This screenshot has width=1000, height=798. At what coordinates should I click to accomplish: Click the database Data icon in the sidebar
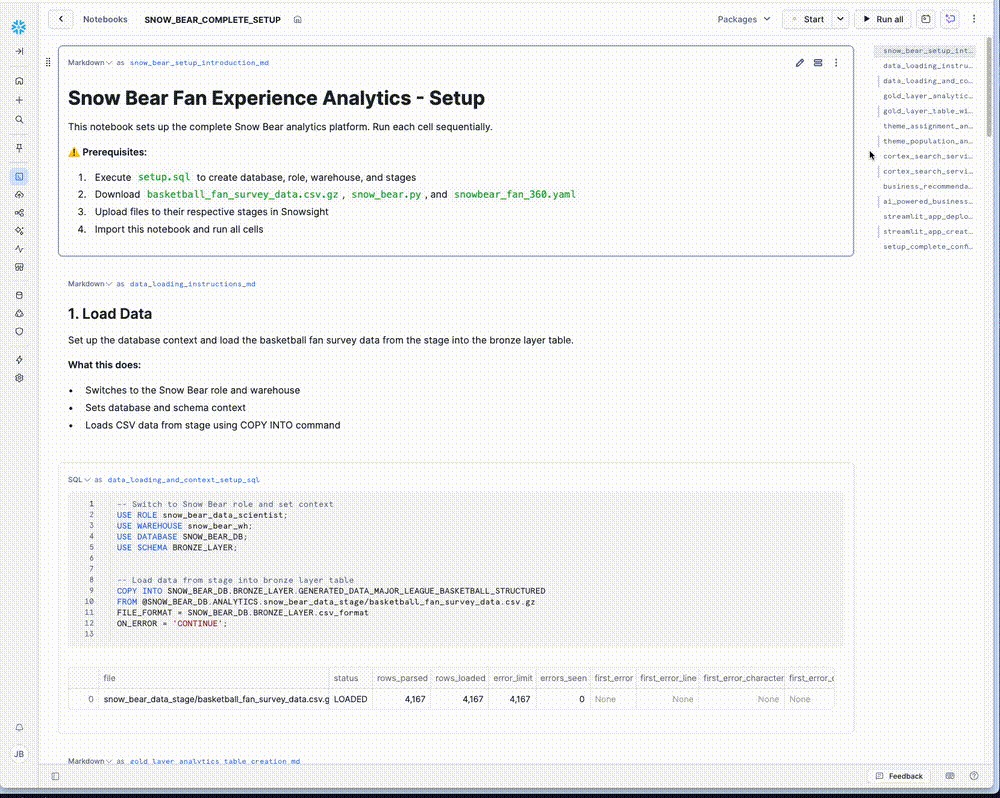tap(19, 295)
